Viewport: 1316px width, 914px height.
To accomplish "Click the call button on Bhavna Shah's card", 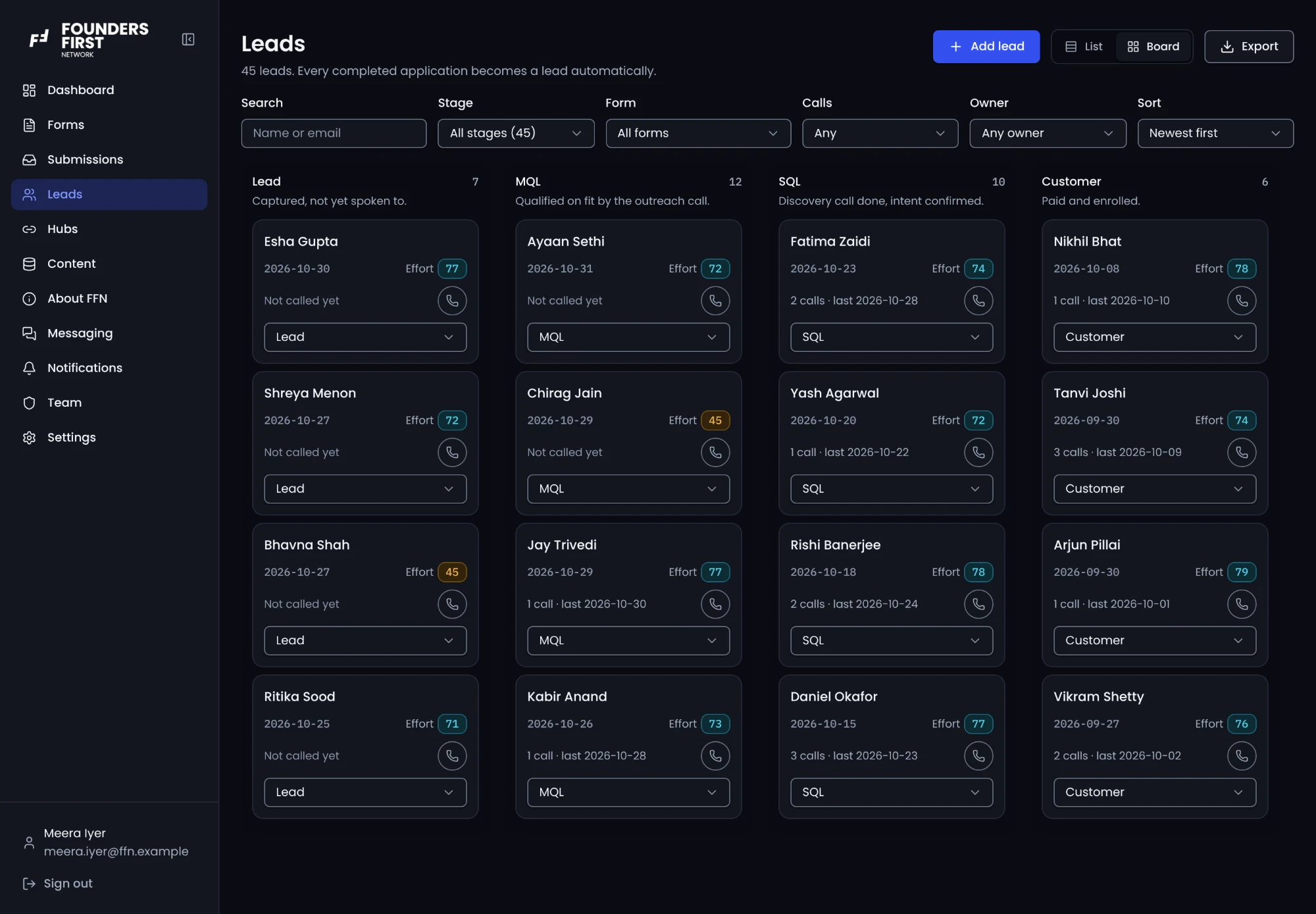I will tap(452, 604).
